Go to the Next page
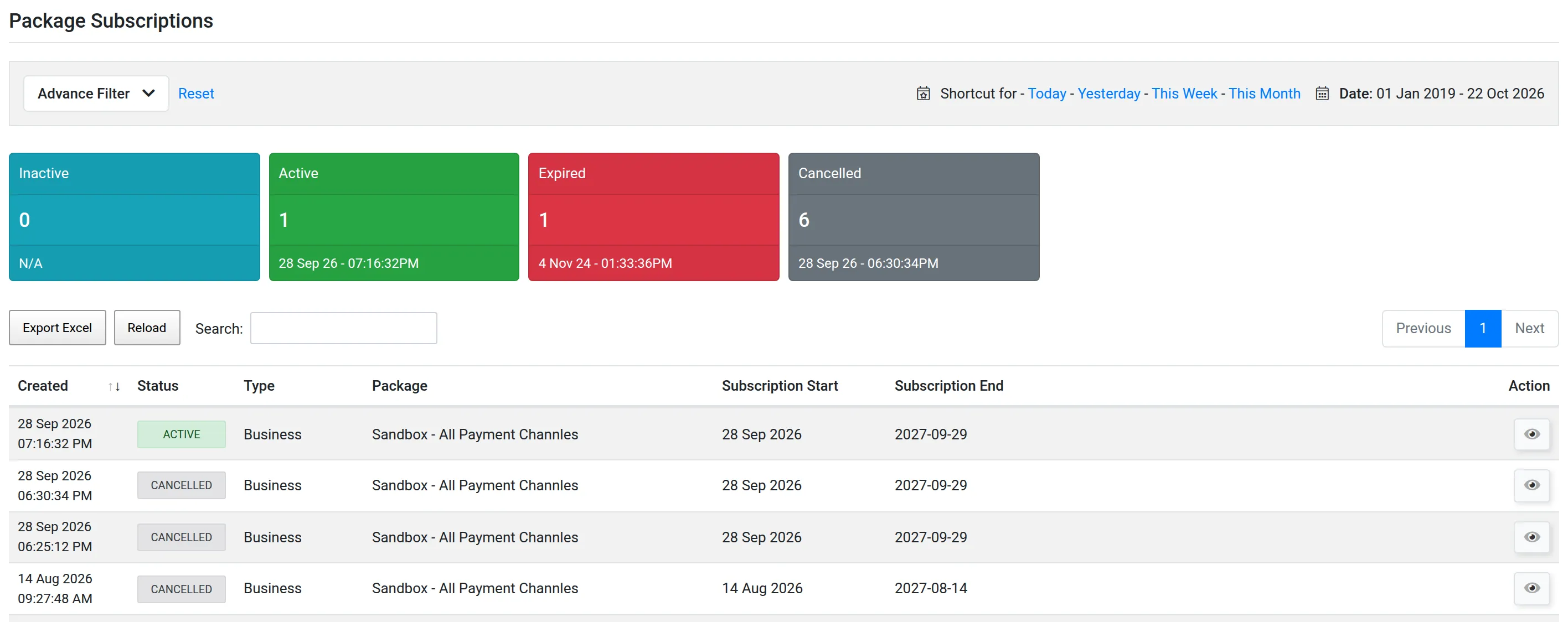Viewport: 1568px width, 622px height. coord(1529,328)
